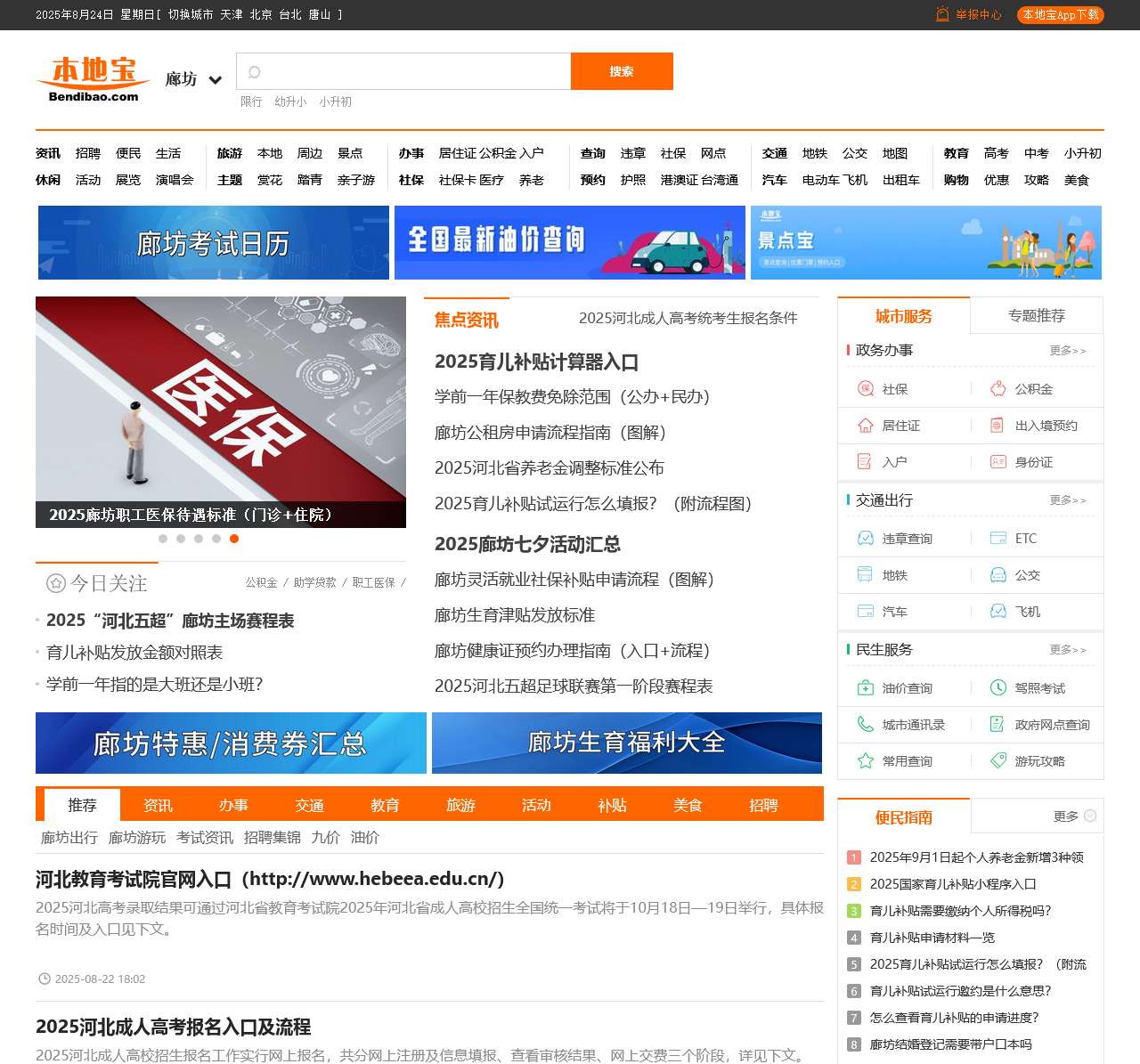Image resolution: width=1140 pixels, height=1064 pixels.
Task: Click the 违章查询 icon under 交通出行
Action: [x=865, y=539]
